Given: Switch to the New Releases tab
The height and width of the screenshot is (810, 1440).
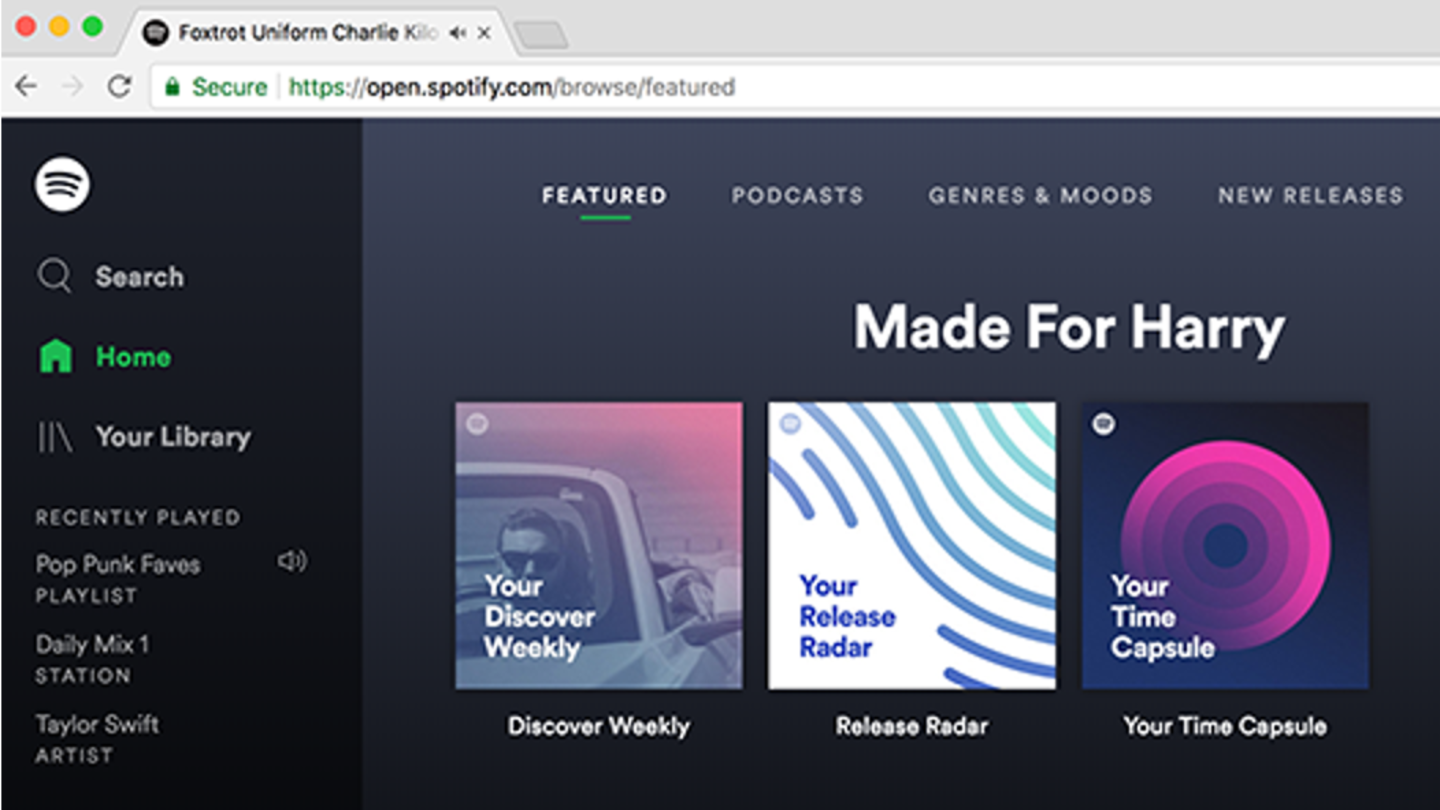Looking at the screenshot, I should coord(1310,195).
